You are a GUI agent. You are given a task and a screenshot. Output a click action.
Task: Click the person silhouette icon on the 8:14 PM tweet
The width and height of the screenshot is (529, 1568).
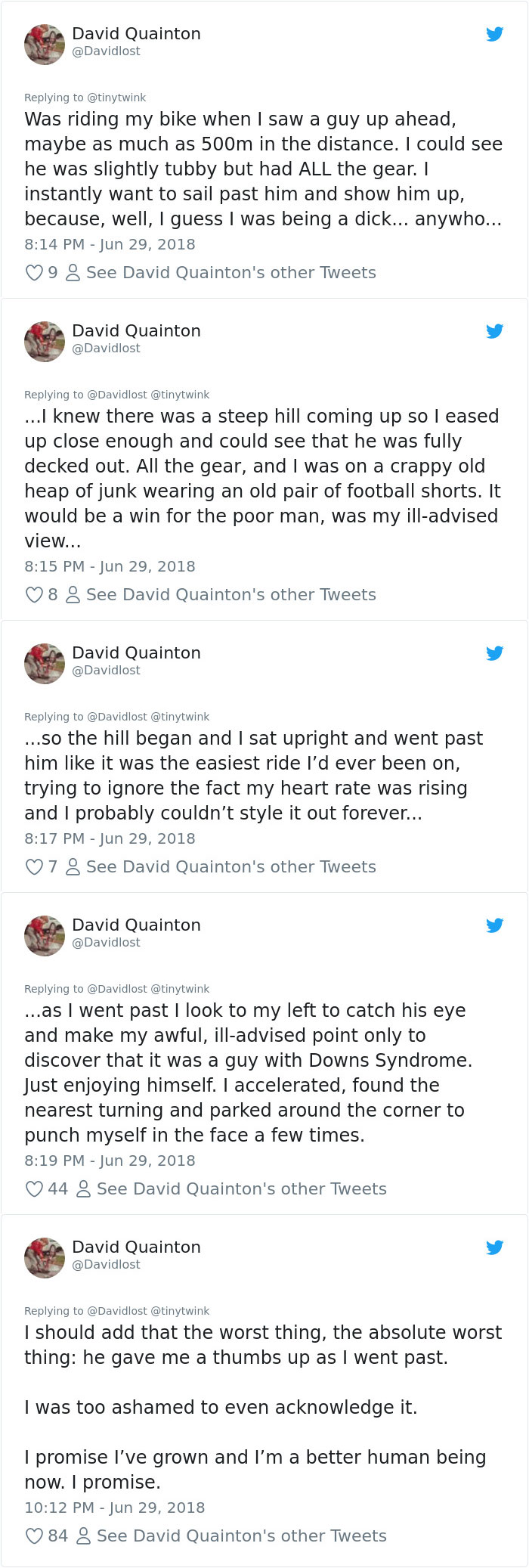click(72, 272)
